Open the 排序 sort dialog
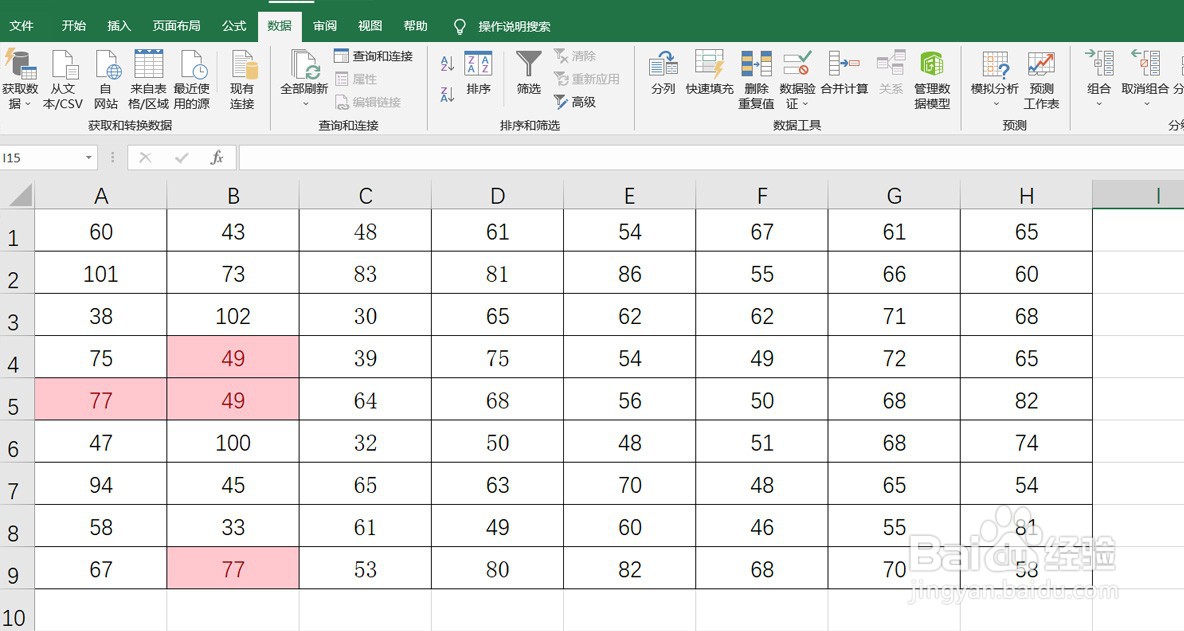This screenshot has height=631, width=1184. tap(478, 72)
